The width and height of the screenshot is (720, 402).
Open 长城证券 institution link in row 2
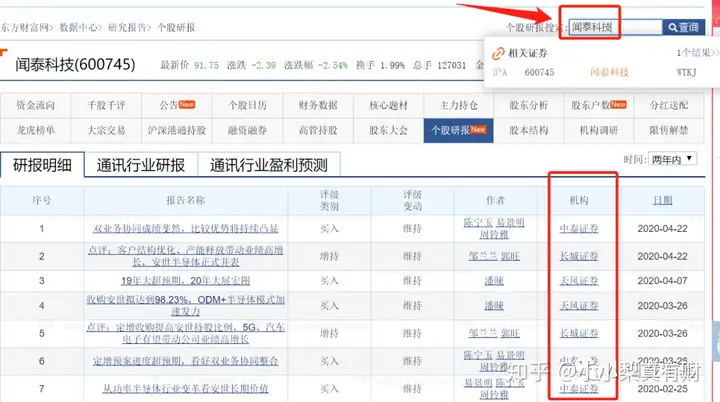[x=579, y=256]
